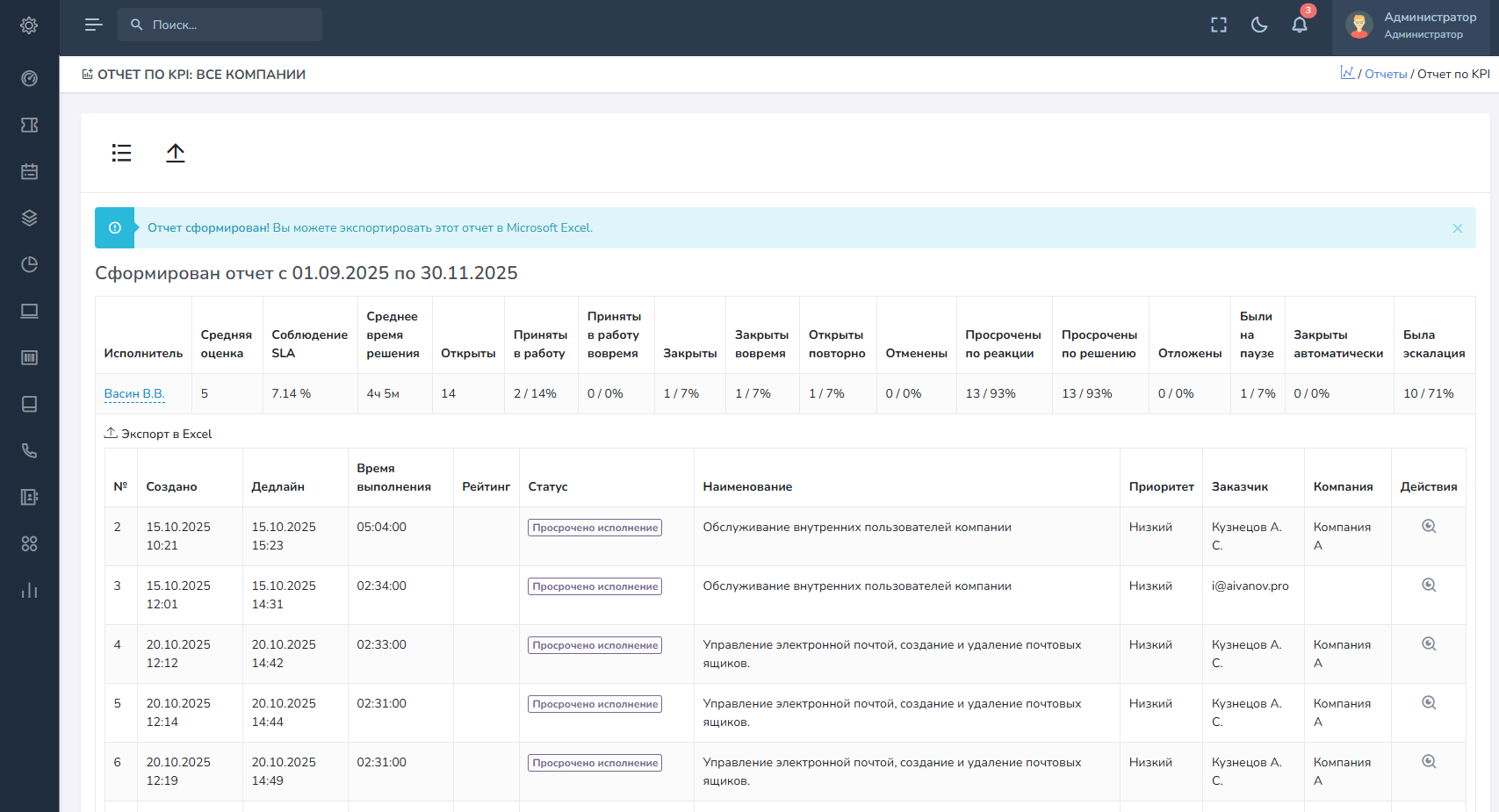
Task: Click the Дедлайн column header
Action: tap(277, 486)
